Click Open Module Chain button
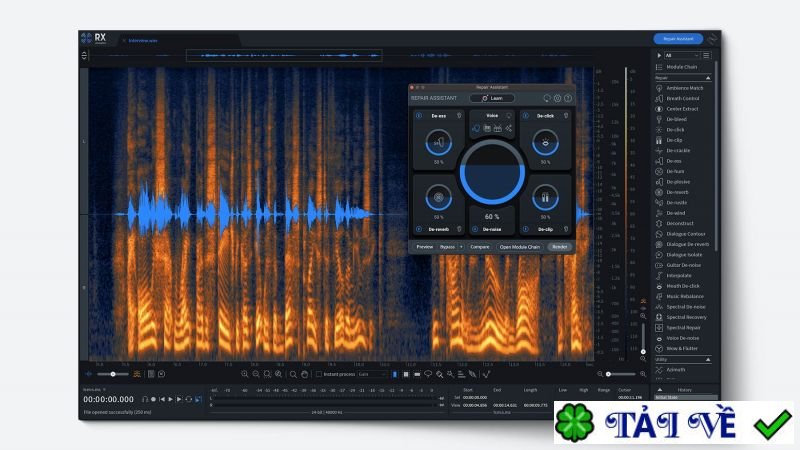Screen dimensions: 800x450 tap(519, 247)
